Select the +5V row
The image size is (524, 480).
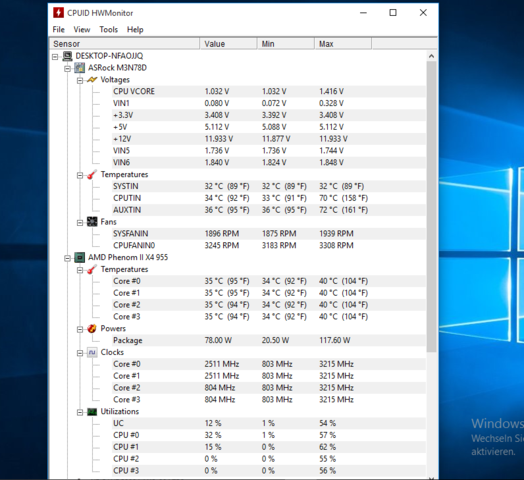(269, 127)
